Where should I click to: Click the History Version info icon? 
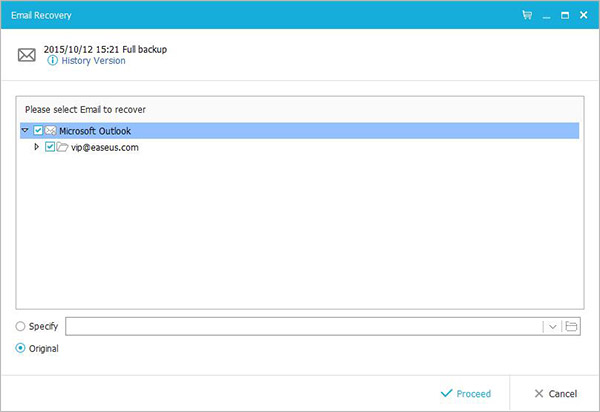pyautogui.click(x=52, y=60)
